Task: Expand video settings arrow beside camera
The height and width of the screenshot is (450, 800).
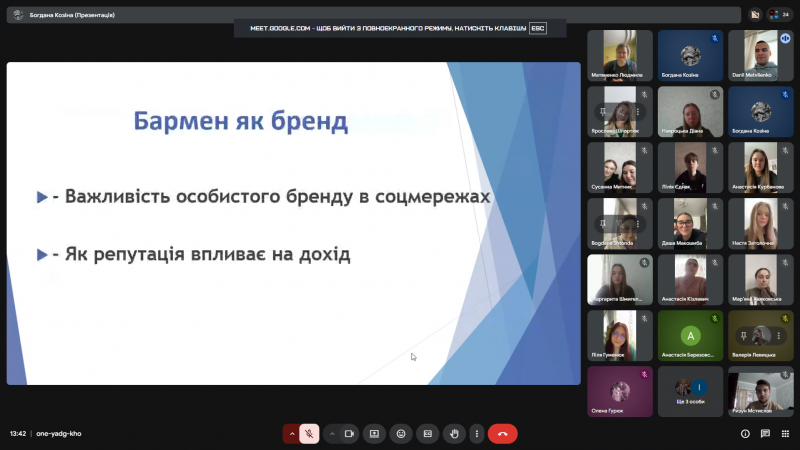Action: tap(331, 434)
